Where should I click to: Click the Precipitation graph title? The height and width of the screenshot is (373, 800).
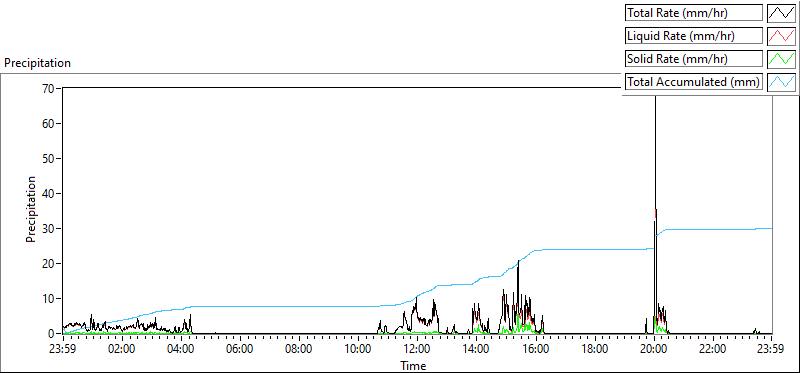pyautogui.click(x=37, y=63)
